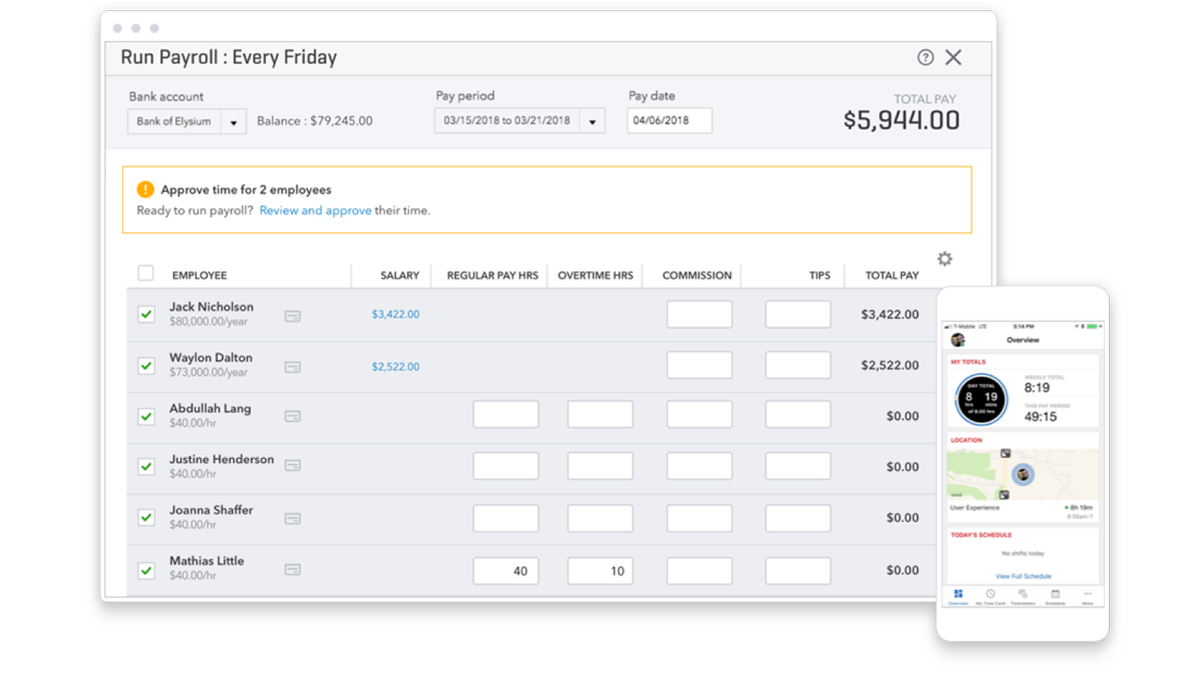Toggle the select-all employees checkbox
Screen dimensions: 1200x675
coord(145,272)
